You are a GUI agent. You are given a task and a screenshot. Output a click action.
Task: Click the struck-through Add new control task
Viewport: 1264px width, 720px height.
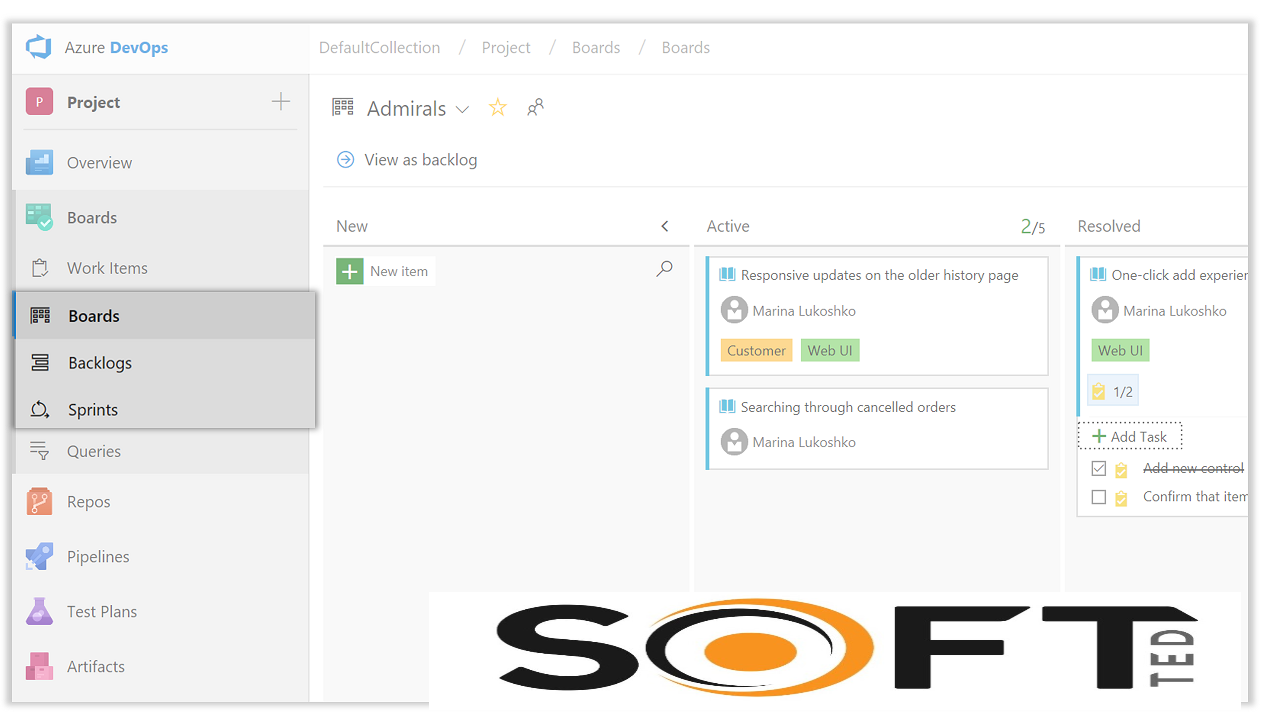click(x=1193, y=468)
